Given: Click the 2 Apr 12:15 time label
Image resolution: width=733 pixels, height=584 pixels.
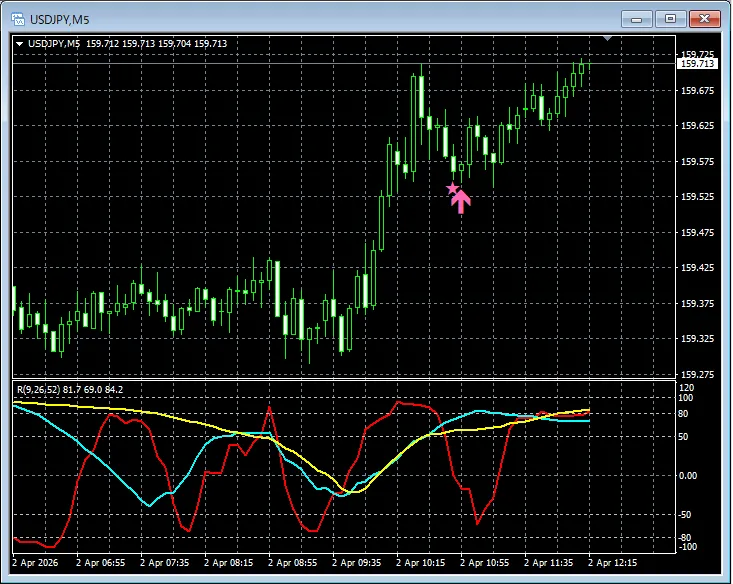Looking at the screenshot, I should tap(613, 562).
